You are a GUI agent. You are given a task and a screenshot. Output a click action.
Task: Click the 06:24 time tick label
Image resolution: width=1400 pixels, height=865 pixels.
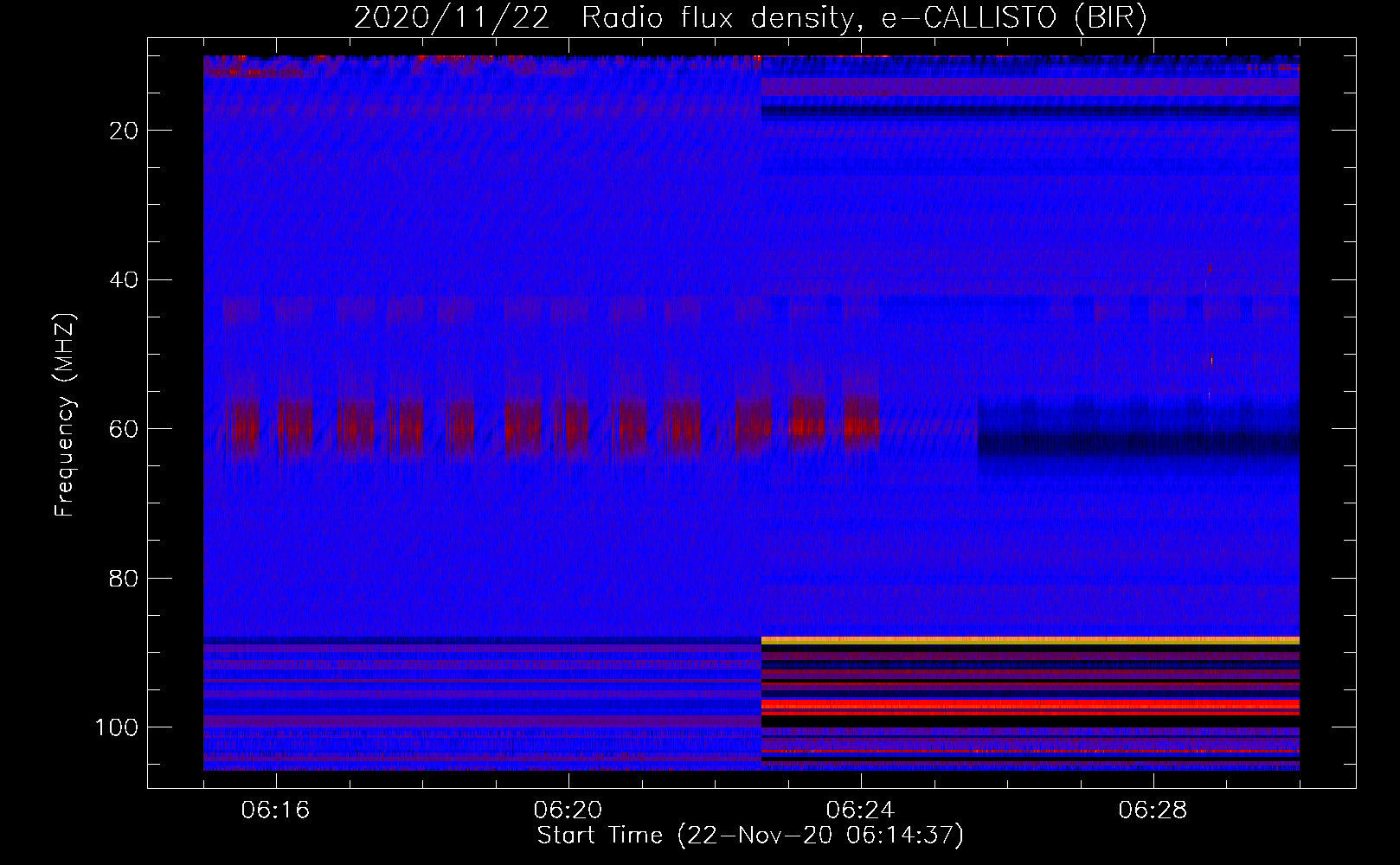pos(861,810)
